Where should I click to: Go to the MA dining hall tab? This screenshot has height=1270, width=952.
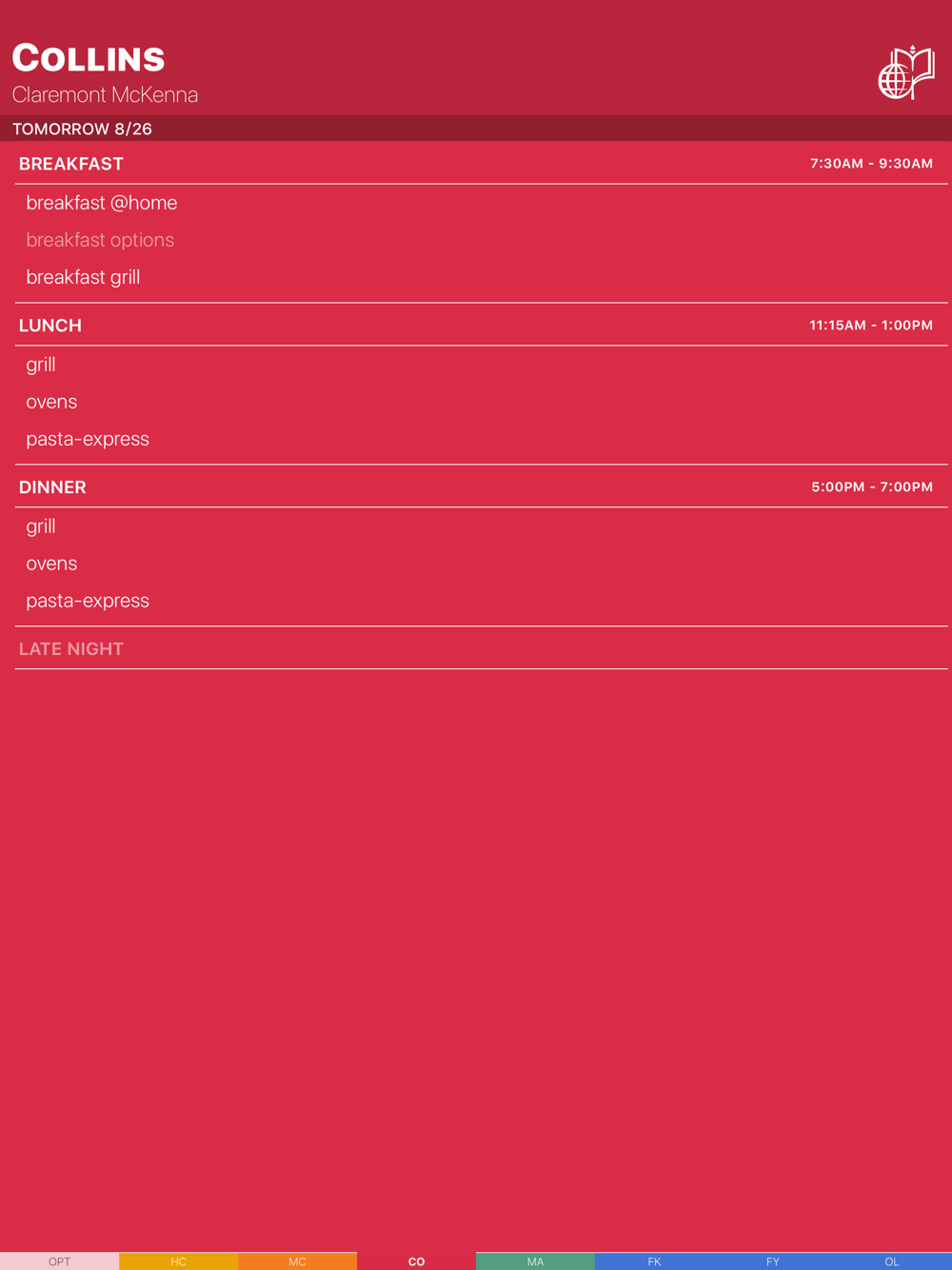pyautogui.click(x=535, y=1260)
